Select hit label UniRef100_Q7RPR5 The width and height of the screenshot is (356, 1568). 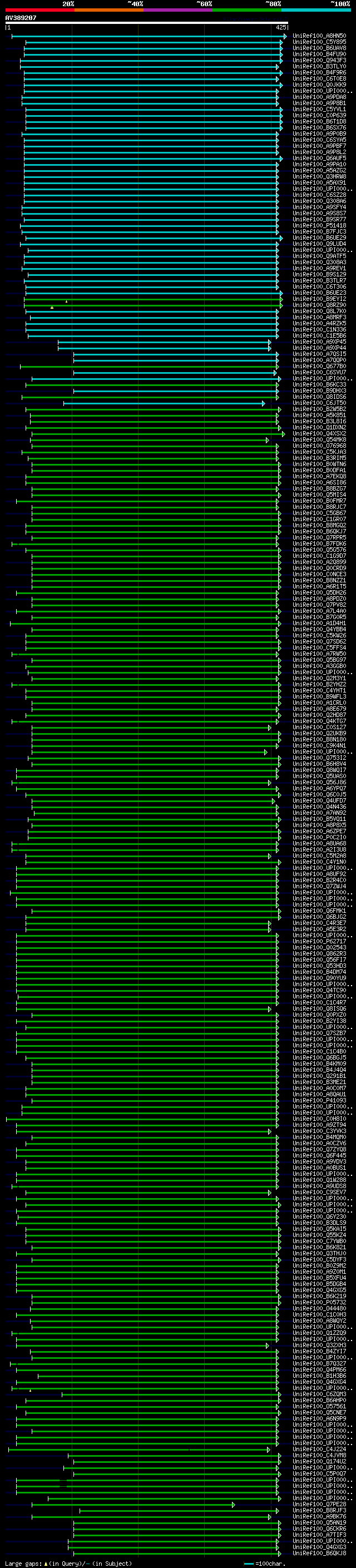point(319,538)
